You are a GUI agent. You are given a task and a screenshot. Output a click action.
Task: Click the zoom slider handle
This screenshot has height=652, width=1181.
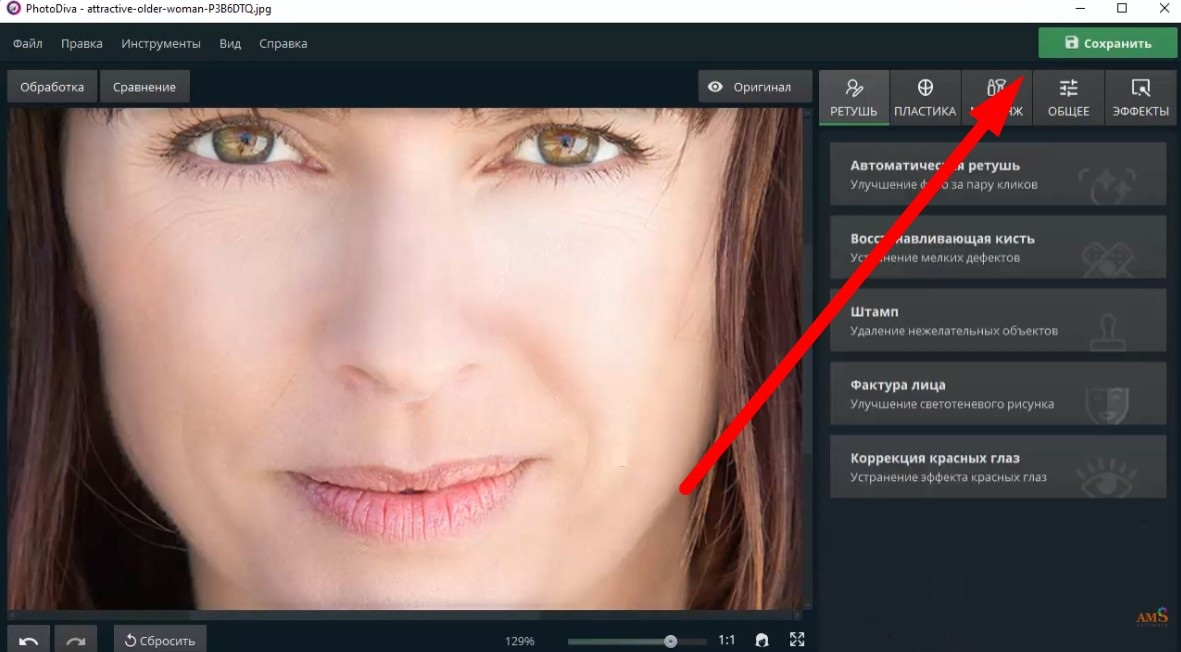point(670,641)
